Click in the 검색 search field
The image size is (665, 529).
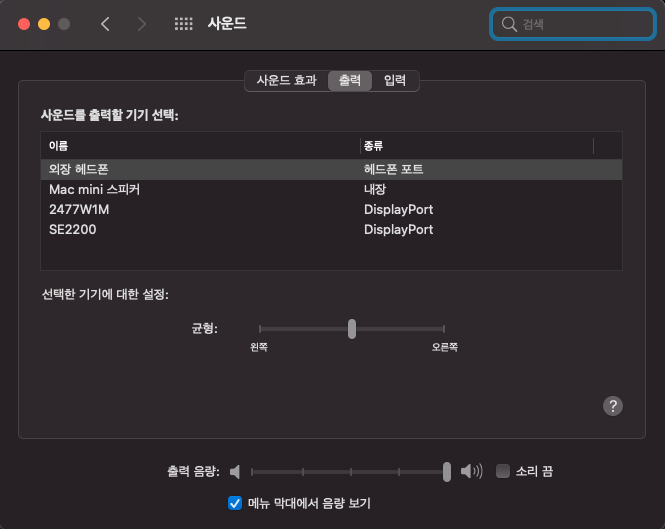coord(573,24)
